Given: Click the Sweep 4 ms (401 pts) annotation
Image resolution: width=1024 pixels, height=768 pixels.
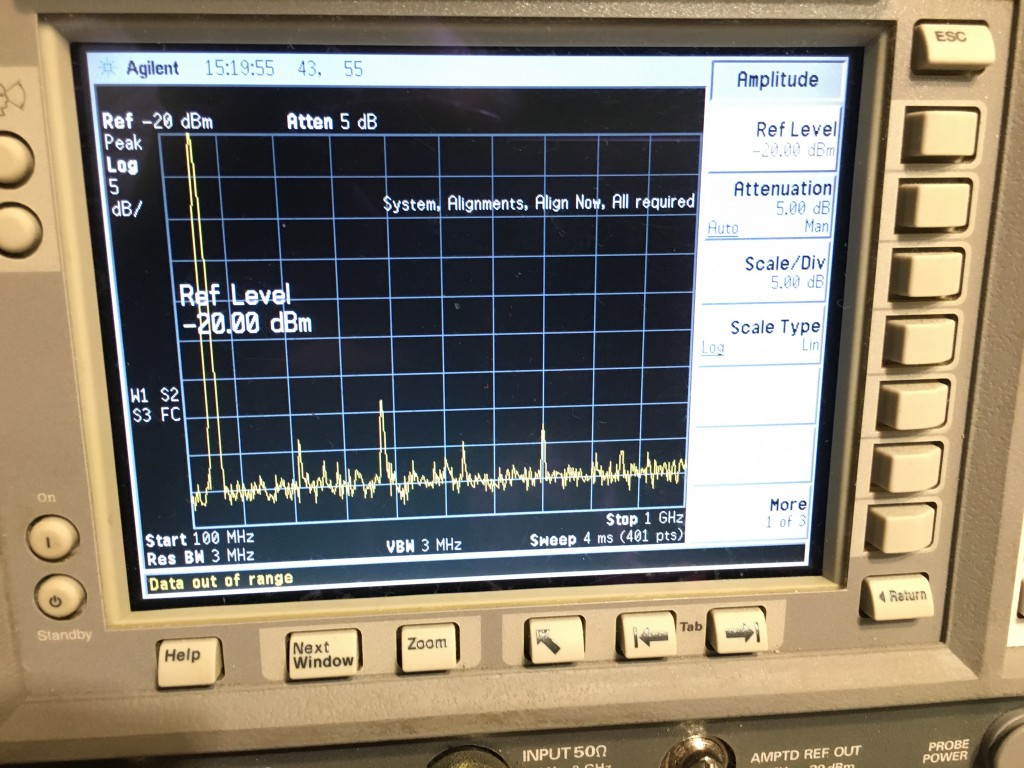Looking at the screenshot, I should 606,539.
